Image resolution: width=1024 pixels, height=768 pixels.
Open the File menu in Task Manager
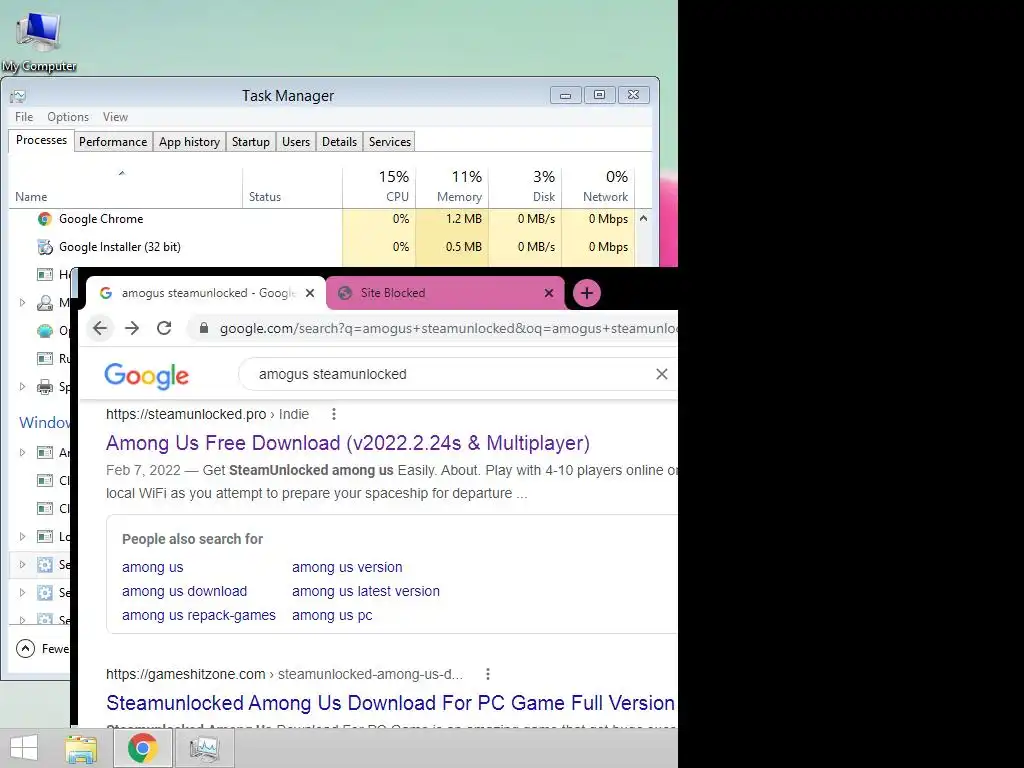point(24,117)
